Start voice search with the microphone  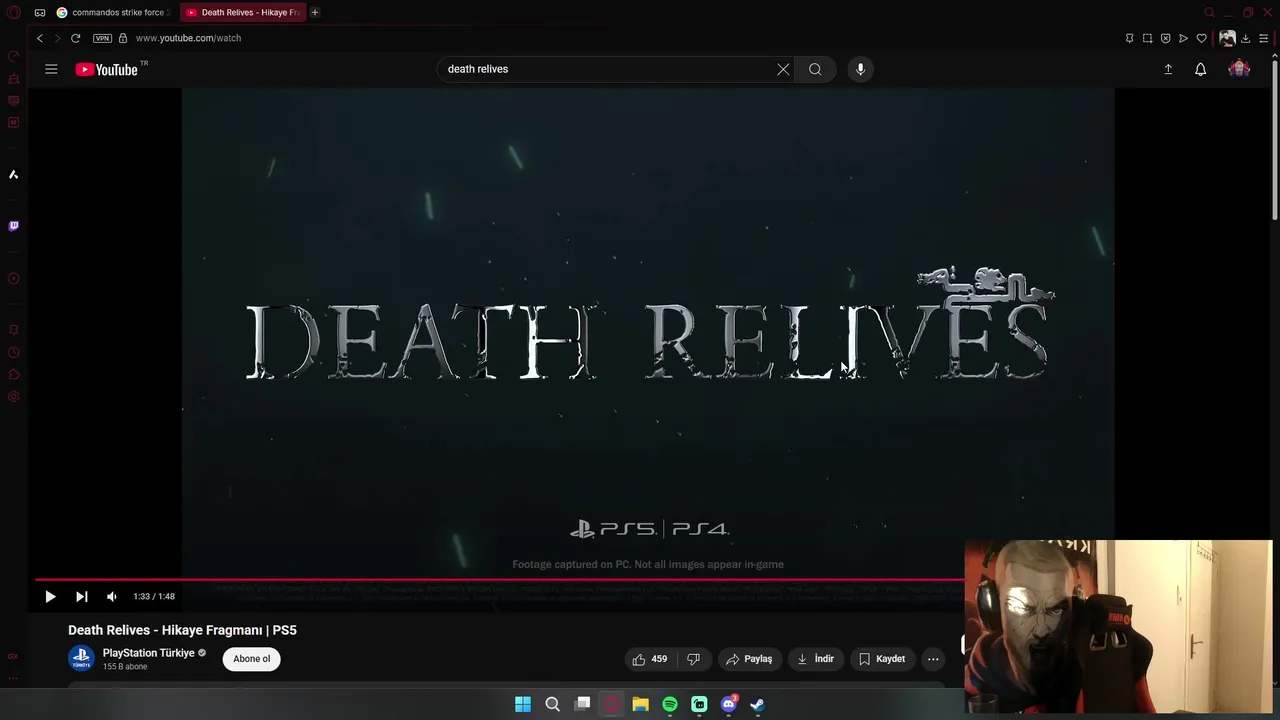[x=860, y=69]
